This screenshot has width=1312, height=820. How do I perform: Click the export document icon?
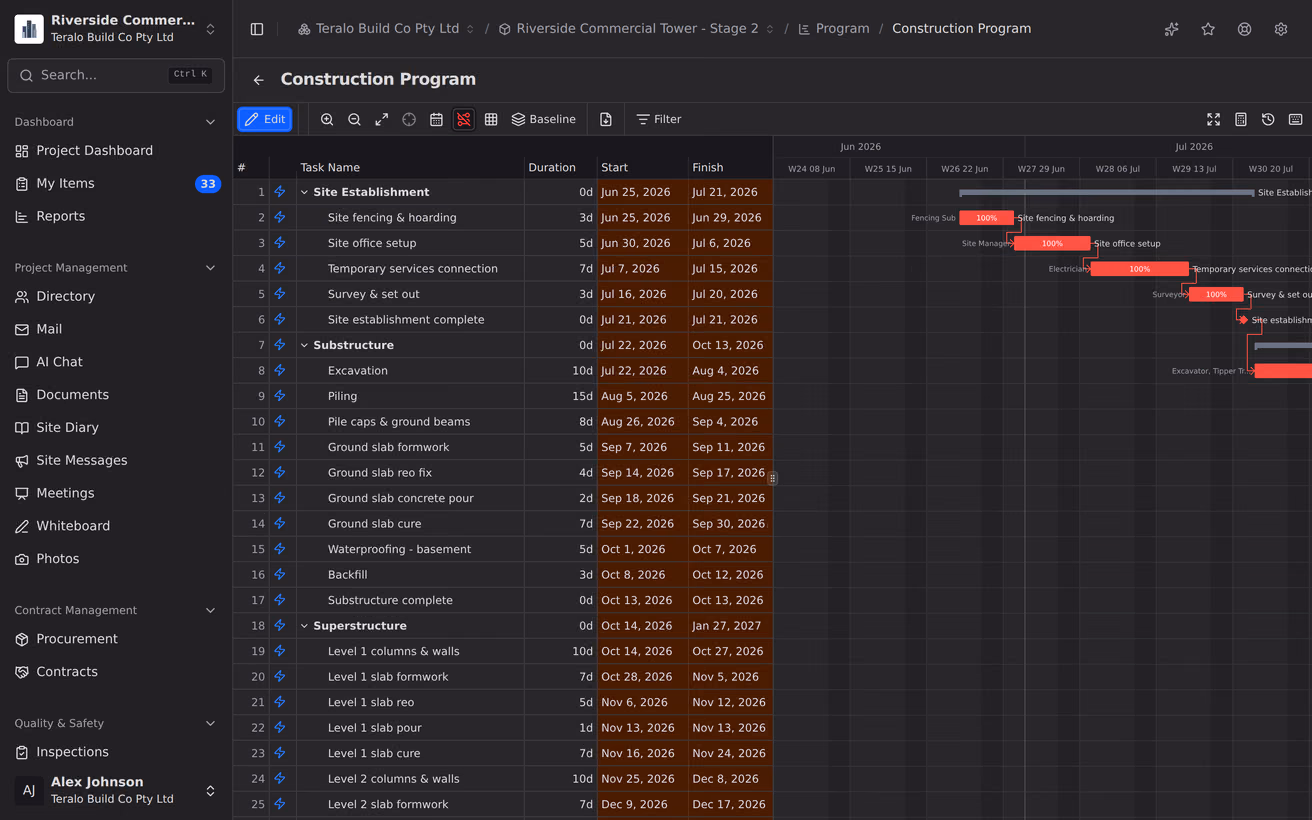pos(606,120)
